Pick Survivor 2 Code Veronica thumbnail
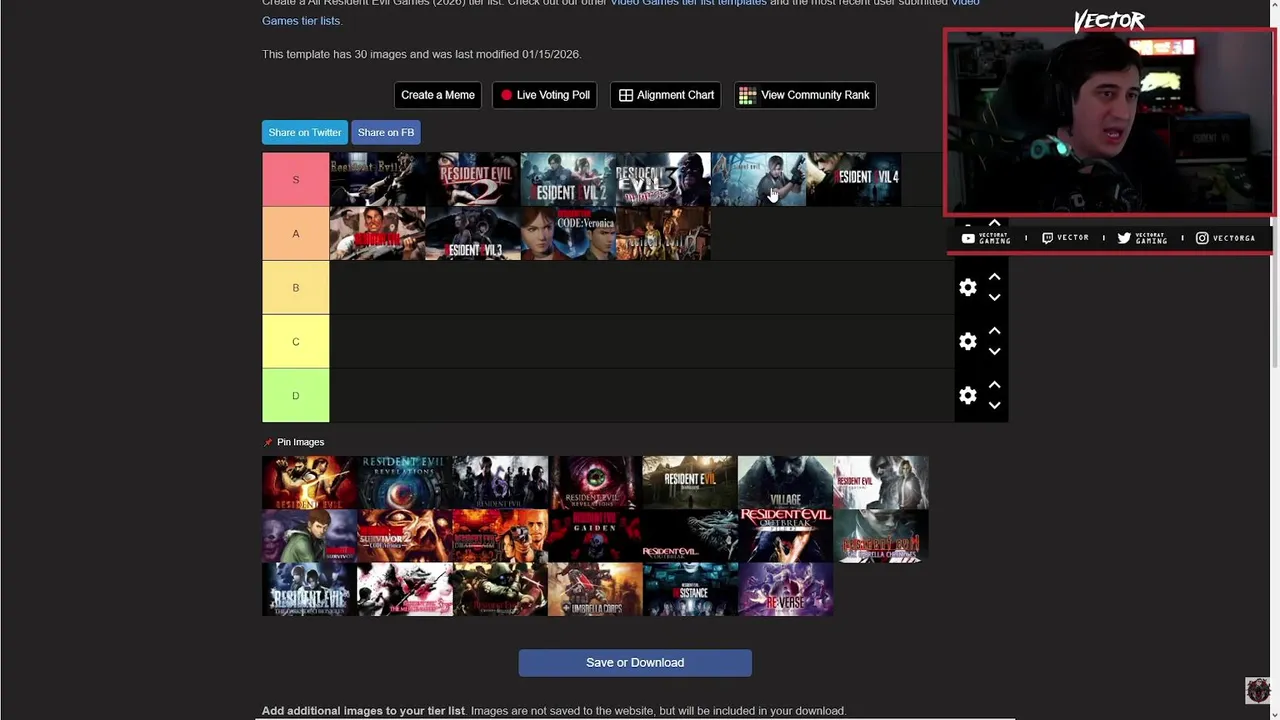This screenshot has width=1280, height=720. [x=404, y=536]
